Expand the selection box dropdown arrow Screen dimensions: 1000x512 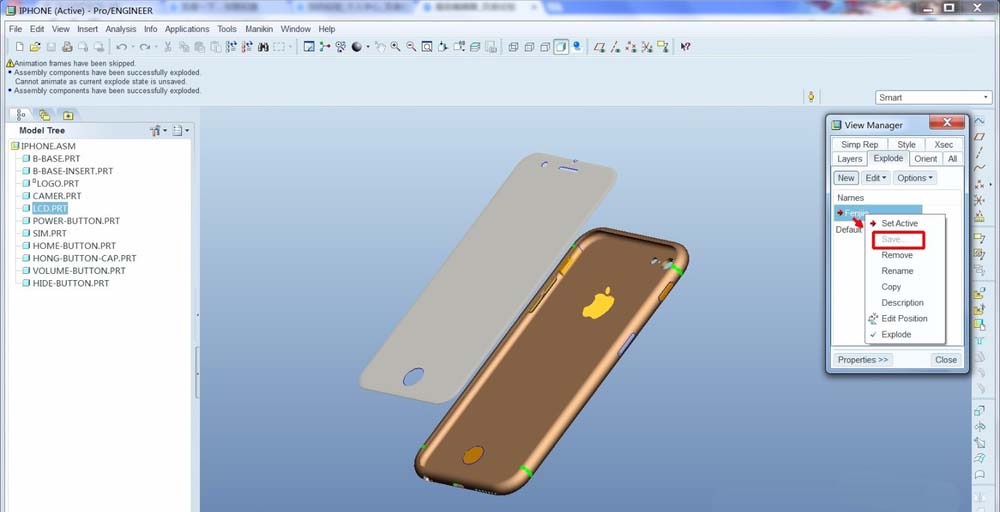[290, 47]
